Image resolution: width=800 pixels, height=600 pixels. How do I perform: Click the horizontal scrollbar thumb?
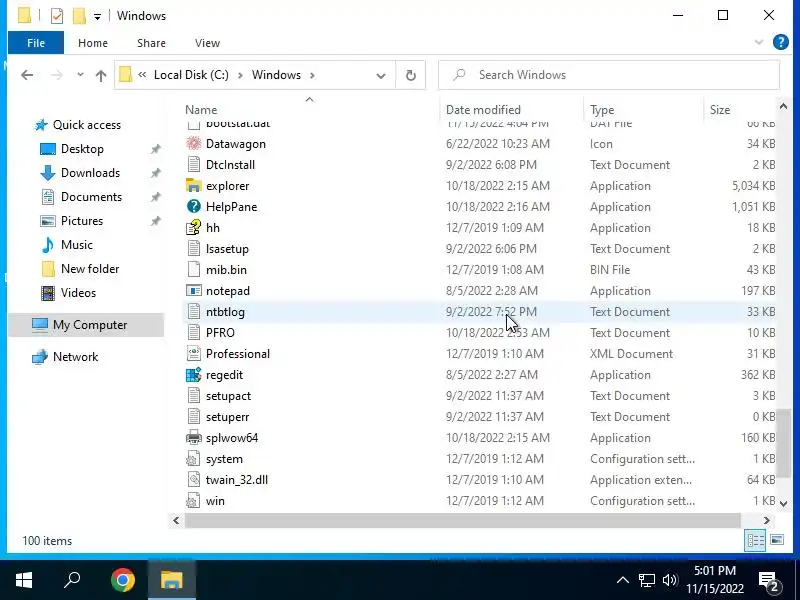coord(463,520)
